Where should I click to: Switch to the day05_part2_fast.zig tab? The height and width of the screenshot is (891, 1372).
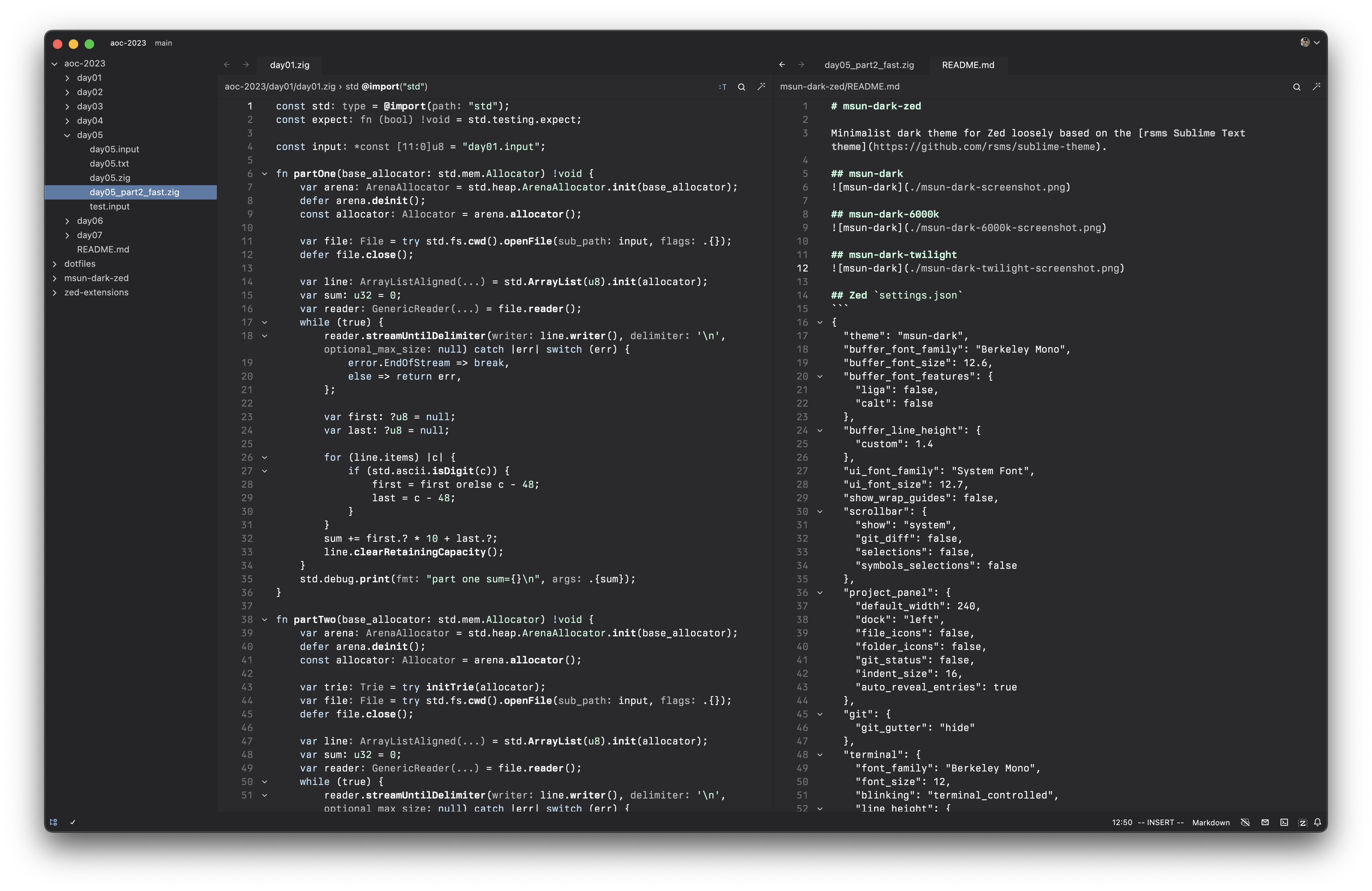tap(869, 65)
